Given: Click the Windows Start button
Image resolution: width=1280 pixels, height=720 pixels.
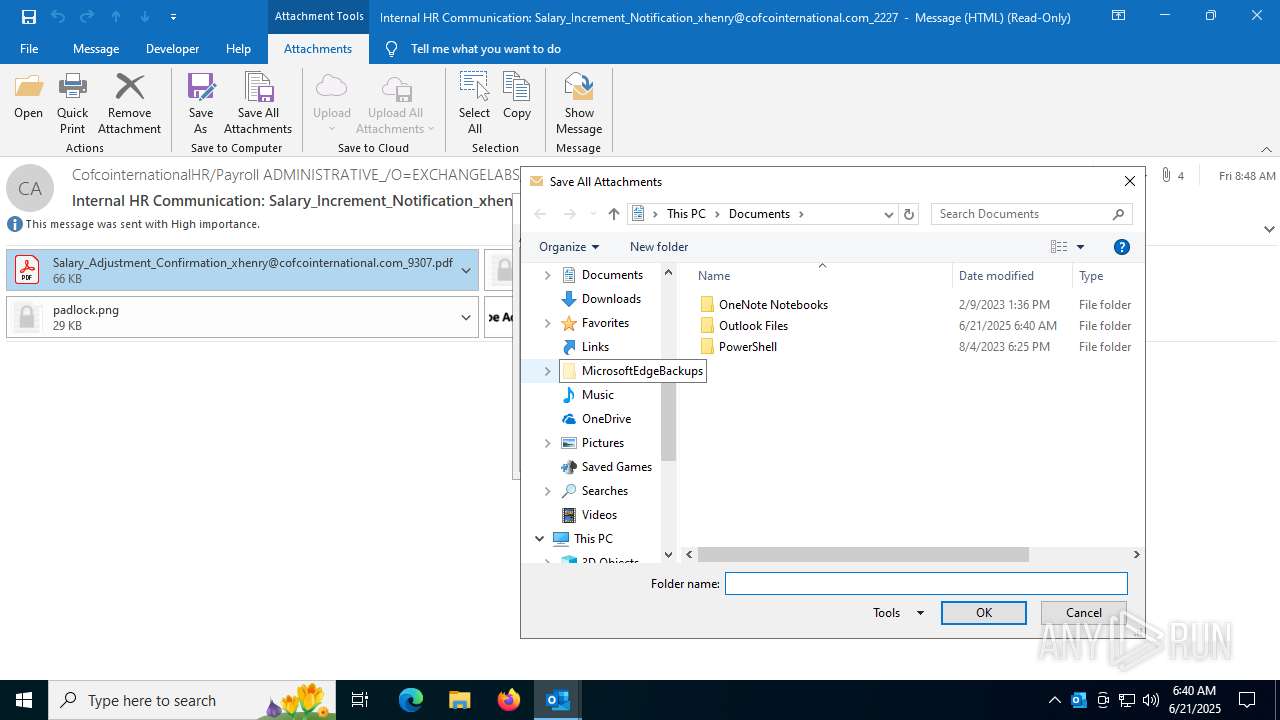Looking at the screenshot, I should [x=24, y=700].
